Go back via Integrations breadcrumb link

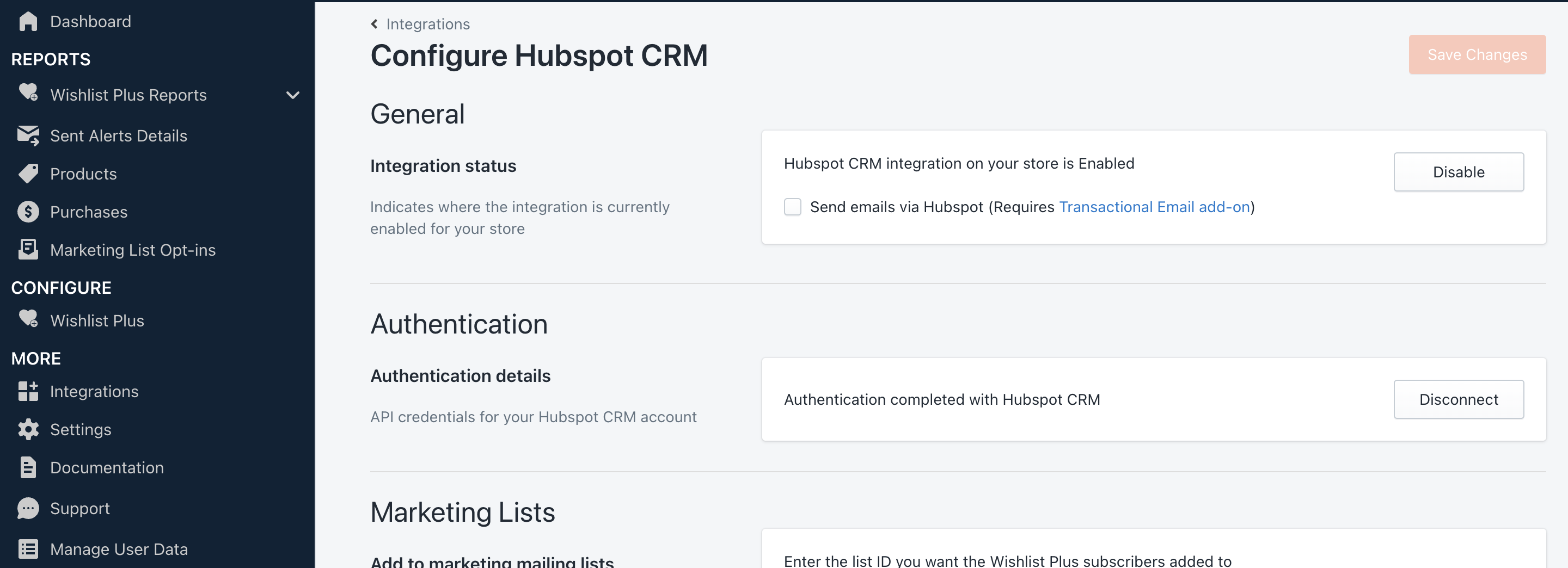pyautogui.click(x=428, y=24)
